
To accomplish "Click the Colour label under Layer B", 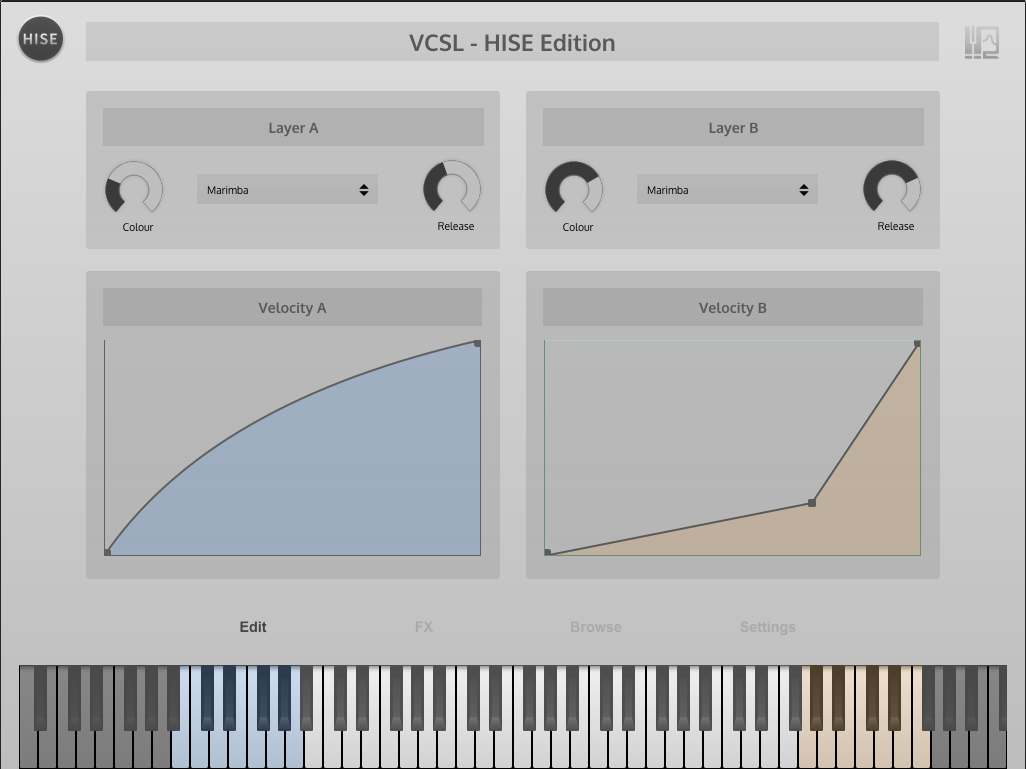I will coord(577,227).
